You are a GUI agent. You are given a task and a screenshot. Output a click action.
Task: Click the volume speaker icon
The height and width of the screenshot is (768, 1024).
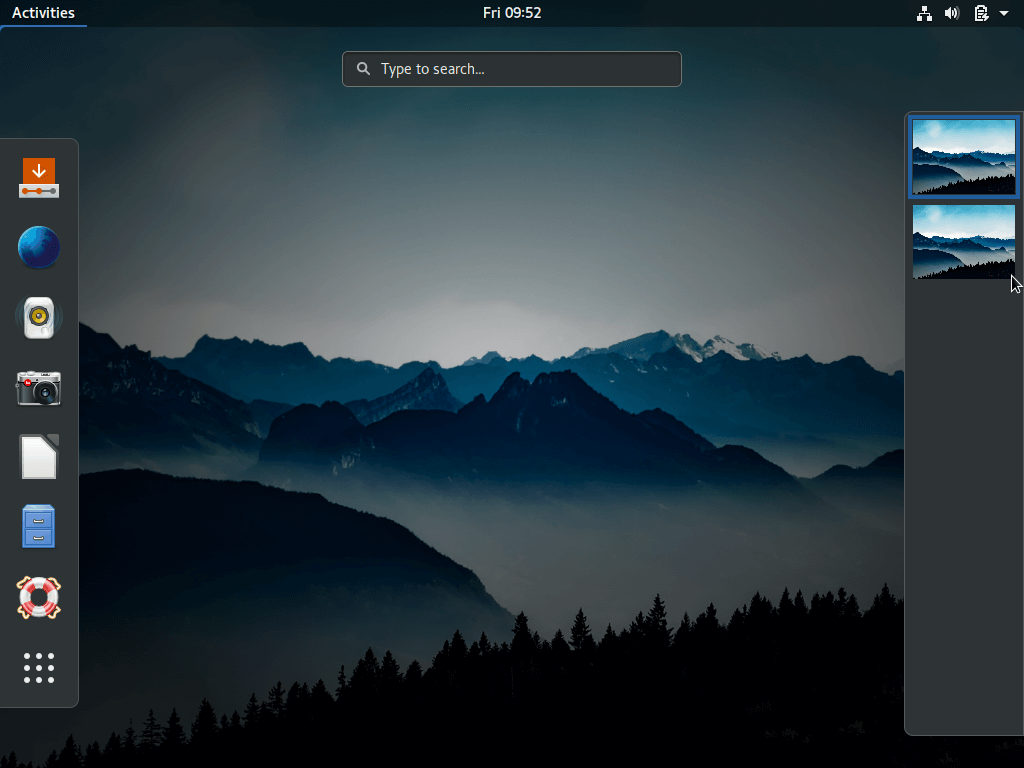952,13
